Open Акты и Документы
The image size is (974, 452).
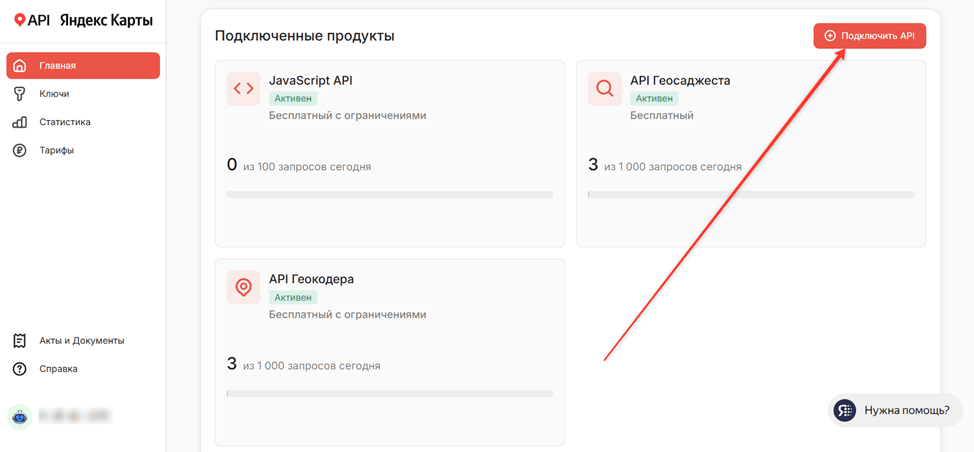pyautogui.click(x=83, y=340)
